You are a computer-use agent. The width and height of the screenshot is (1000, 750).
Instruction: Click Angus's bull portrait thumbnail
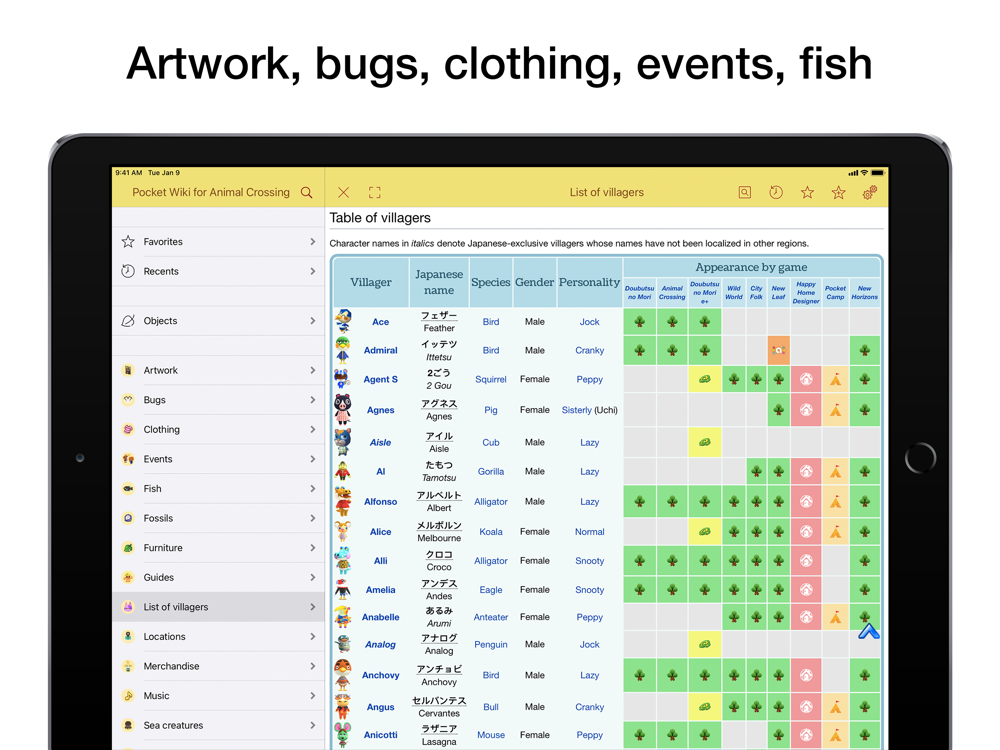pyautogui.click(x=343, y=707)
